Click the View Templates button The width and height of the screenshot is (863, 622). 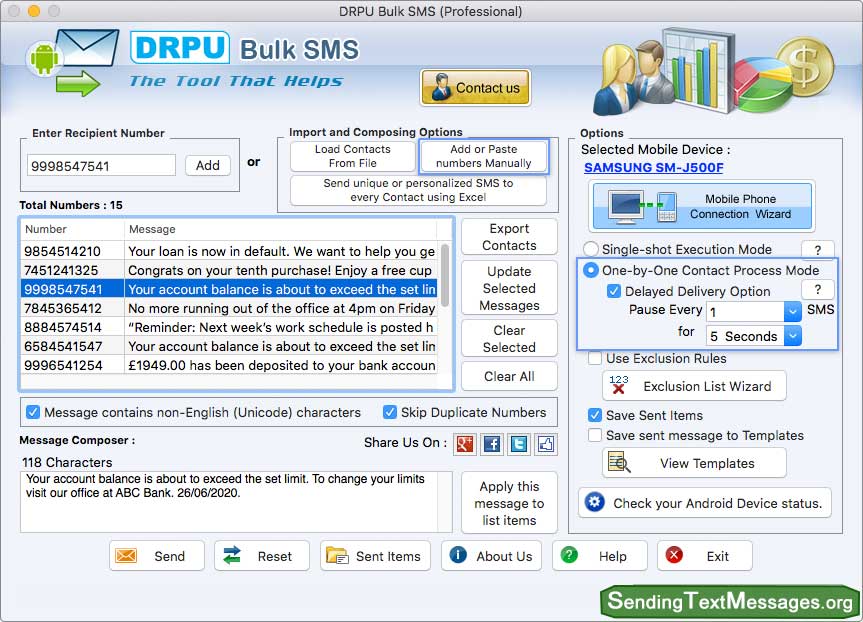(x=695, y=463)
